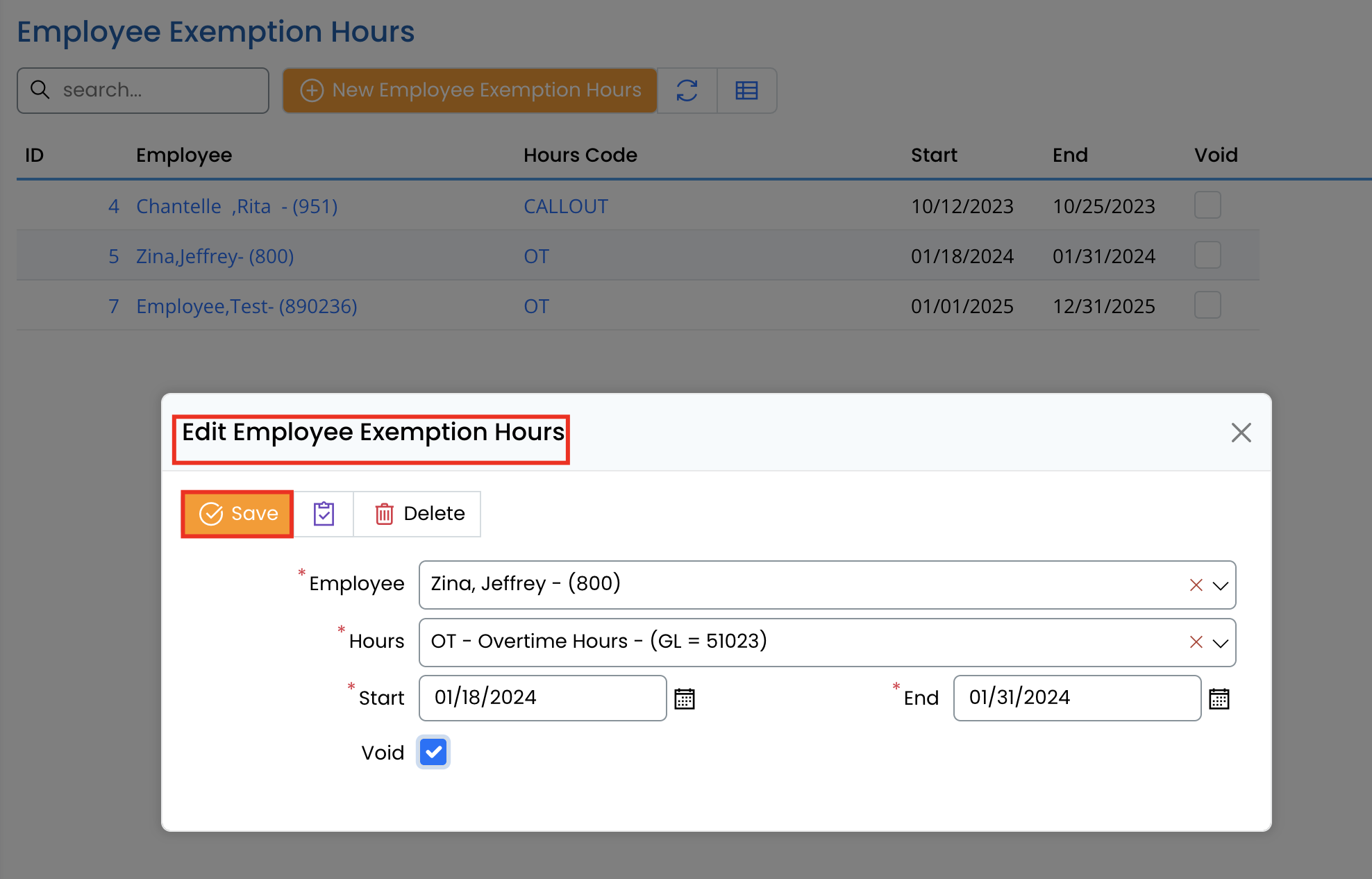Open the Start date calendar picker
This screenshot has width=1372, height=879.
click(x=685, y=698)
